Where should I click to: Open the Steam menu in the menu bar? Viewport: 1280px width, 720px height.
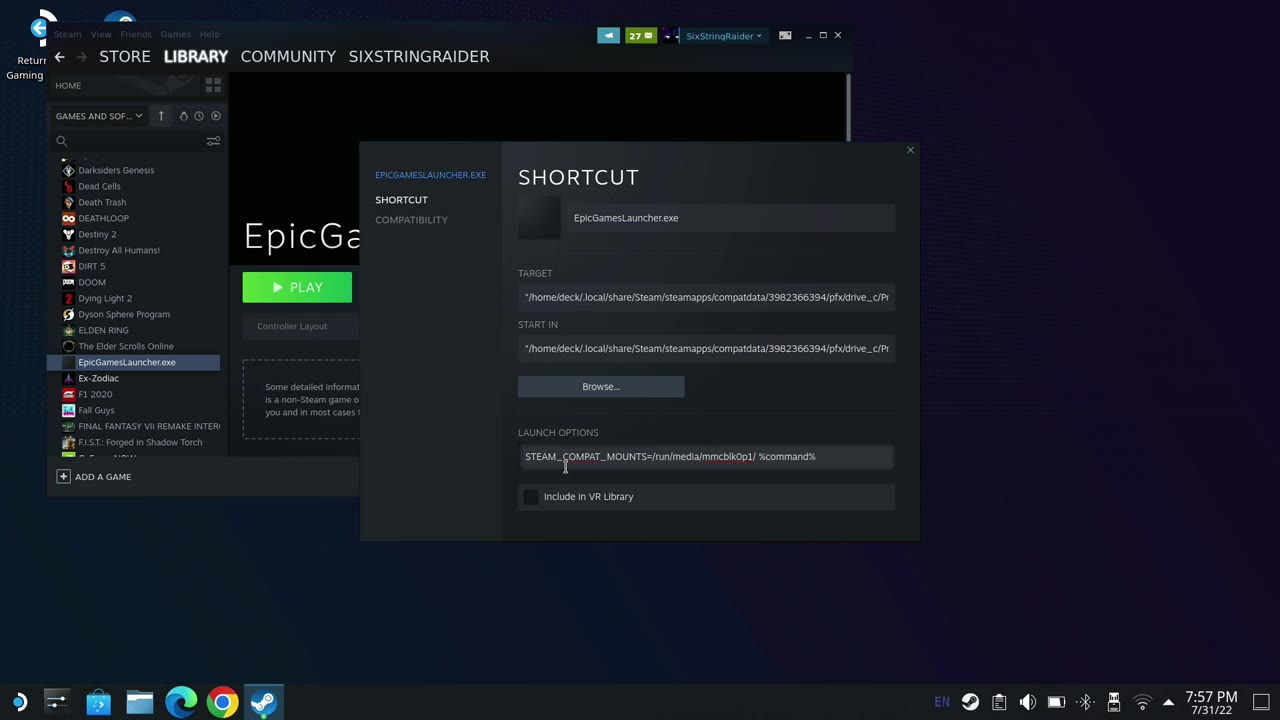pos(68,35)
